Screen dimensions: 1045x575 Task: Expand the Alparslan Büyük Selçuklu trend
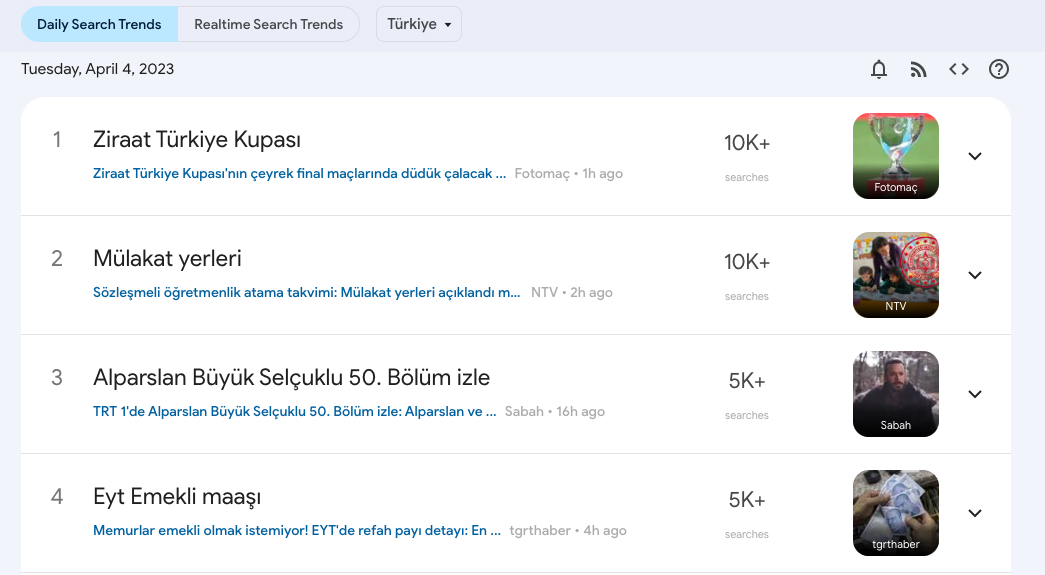[x=974, y=394]
